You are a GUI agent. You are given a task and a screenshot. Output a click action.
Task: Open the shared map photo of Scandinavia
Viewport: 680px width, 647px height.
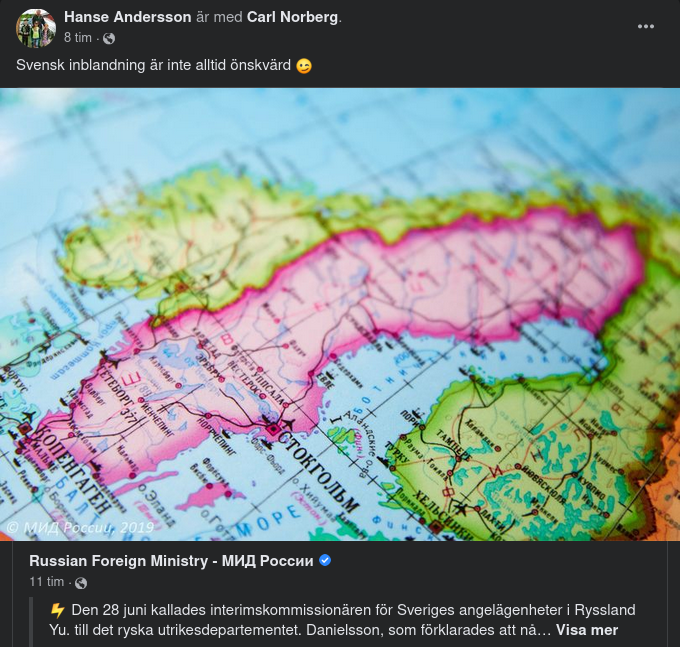[x=340, y=314]
